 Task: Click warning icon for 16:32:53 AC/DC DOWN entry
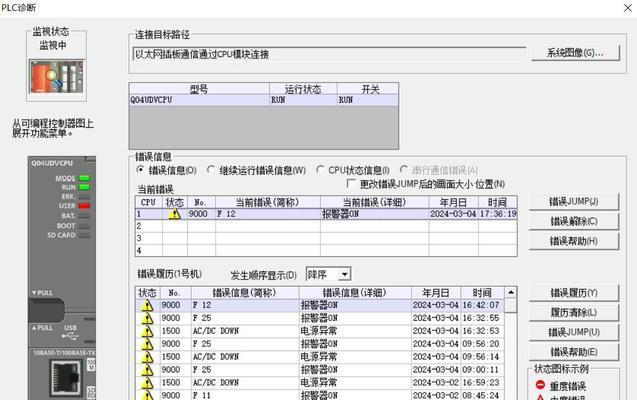pyautogui.click(x=147, y=331)
